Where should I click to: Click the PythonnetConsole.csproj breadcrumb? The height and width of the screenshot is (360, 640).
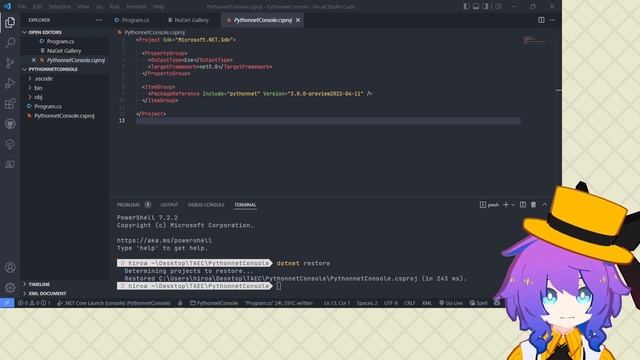click(x=151, y=32)
